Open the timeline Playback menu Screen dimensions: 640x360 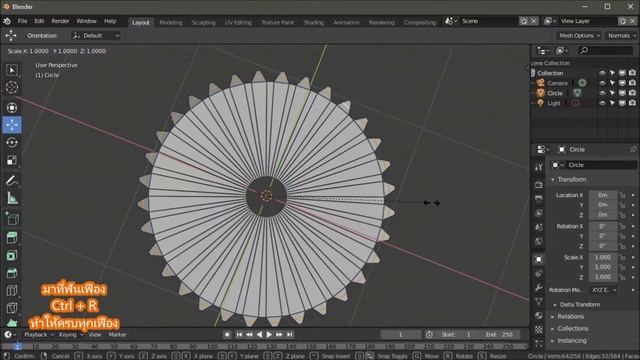point(39,334)
